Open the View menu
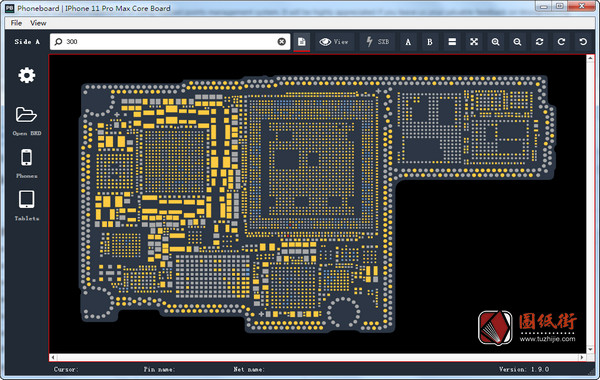600x380 pixels. [x=38, y=23]
